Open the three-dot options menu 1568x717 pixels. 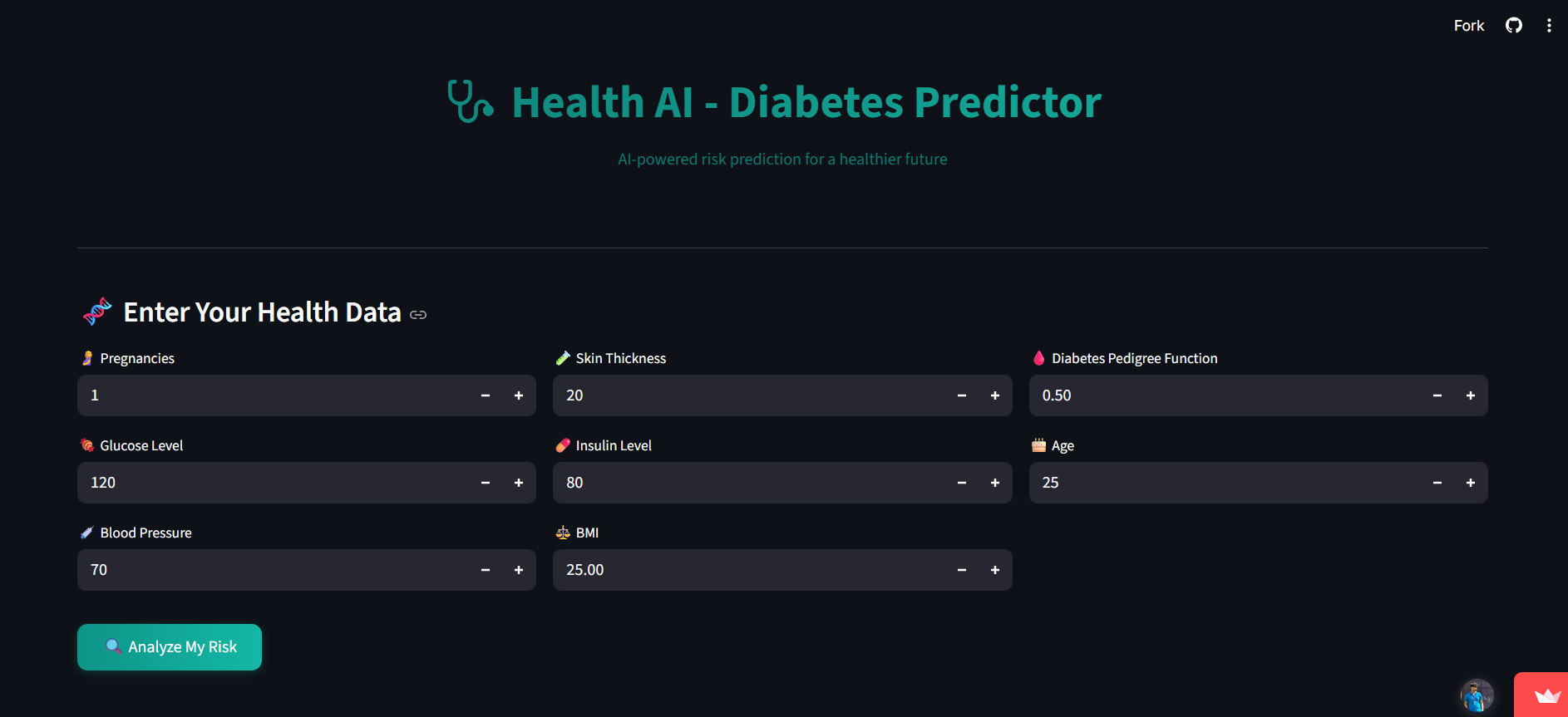[1549, 25]
